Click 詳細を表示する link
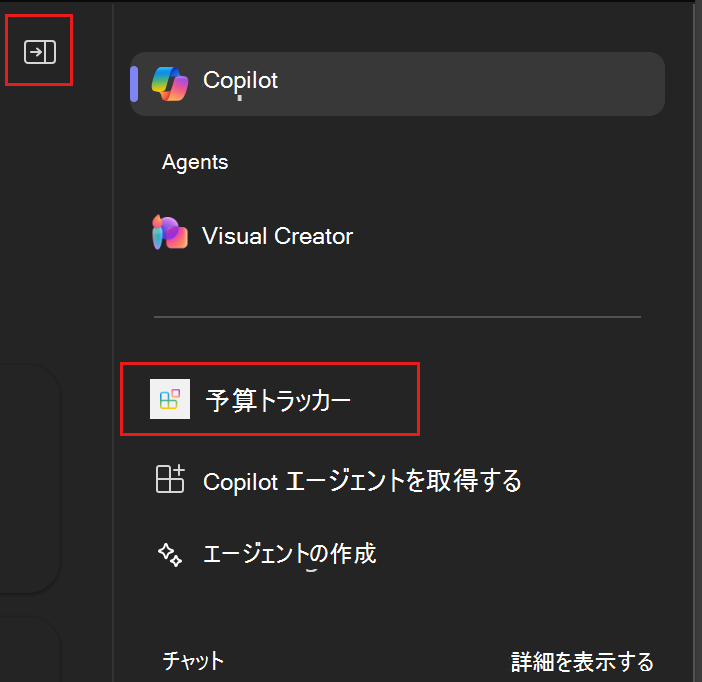The width and height of the screenshot is (702, 682). pyautogui.click(x=582, y=661)
